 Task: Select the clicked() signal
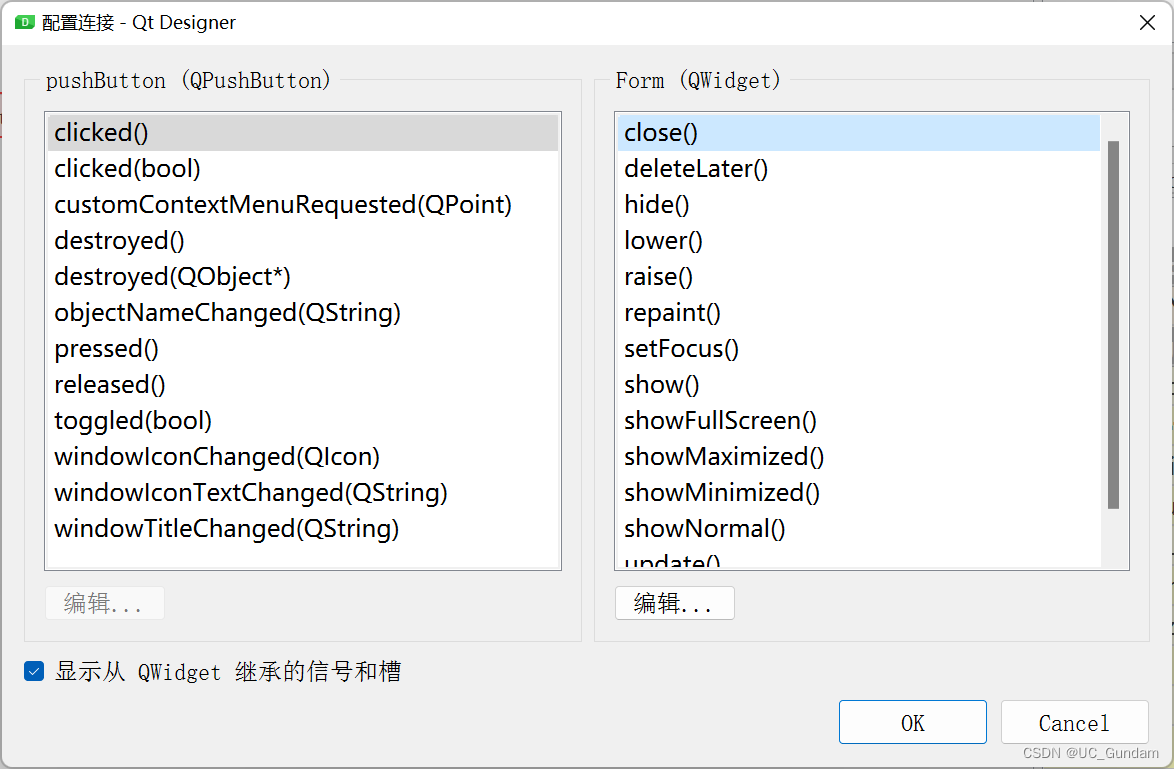point(302,133)
